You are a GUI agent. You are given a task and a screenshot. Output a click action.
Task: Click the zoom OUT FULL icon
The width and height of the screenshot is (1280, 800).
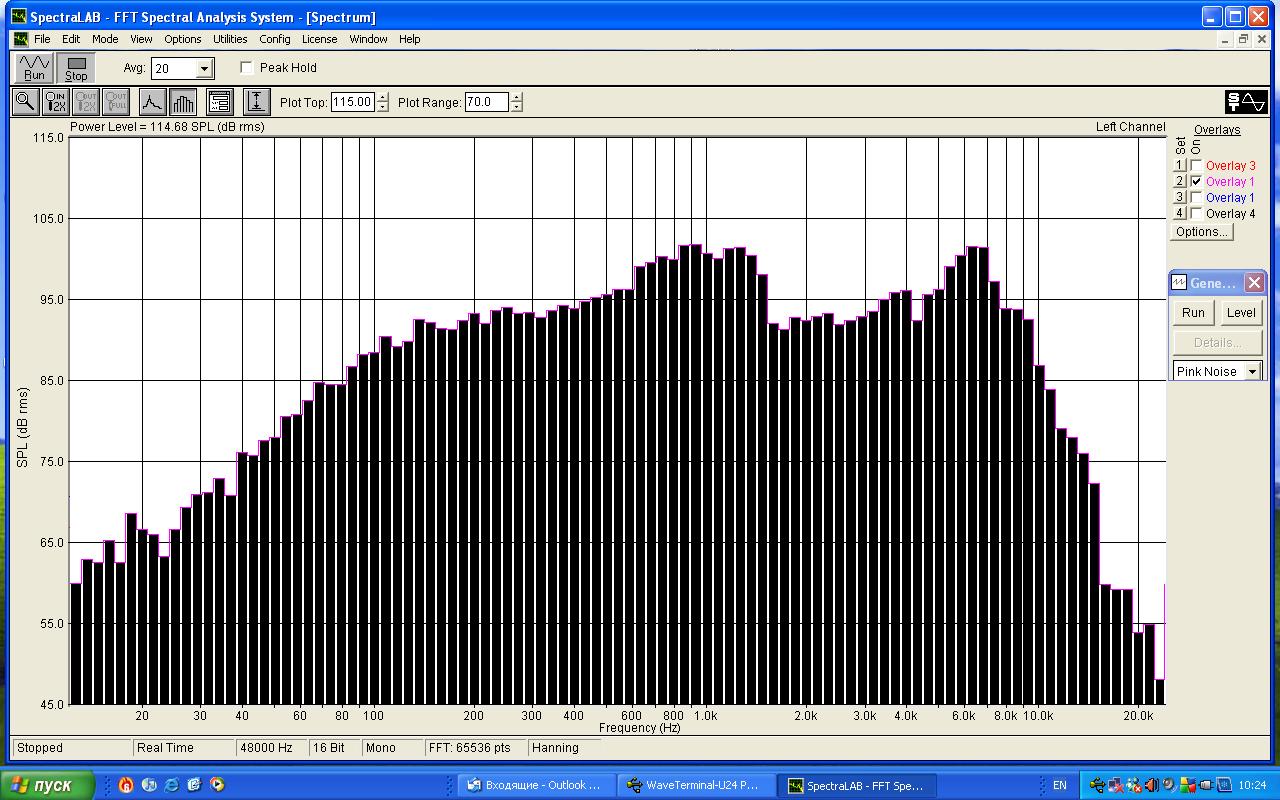click(x=116, y=101)
